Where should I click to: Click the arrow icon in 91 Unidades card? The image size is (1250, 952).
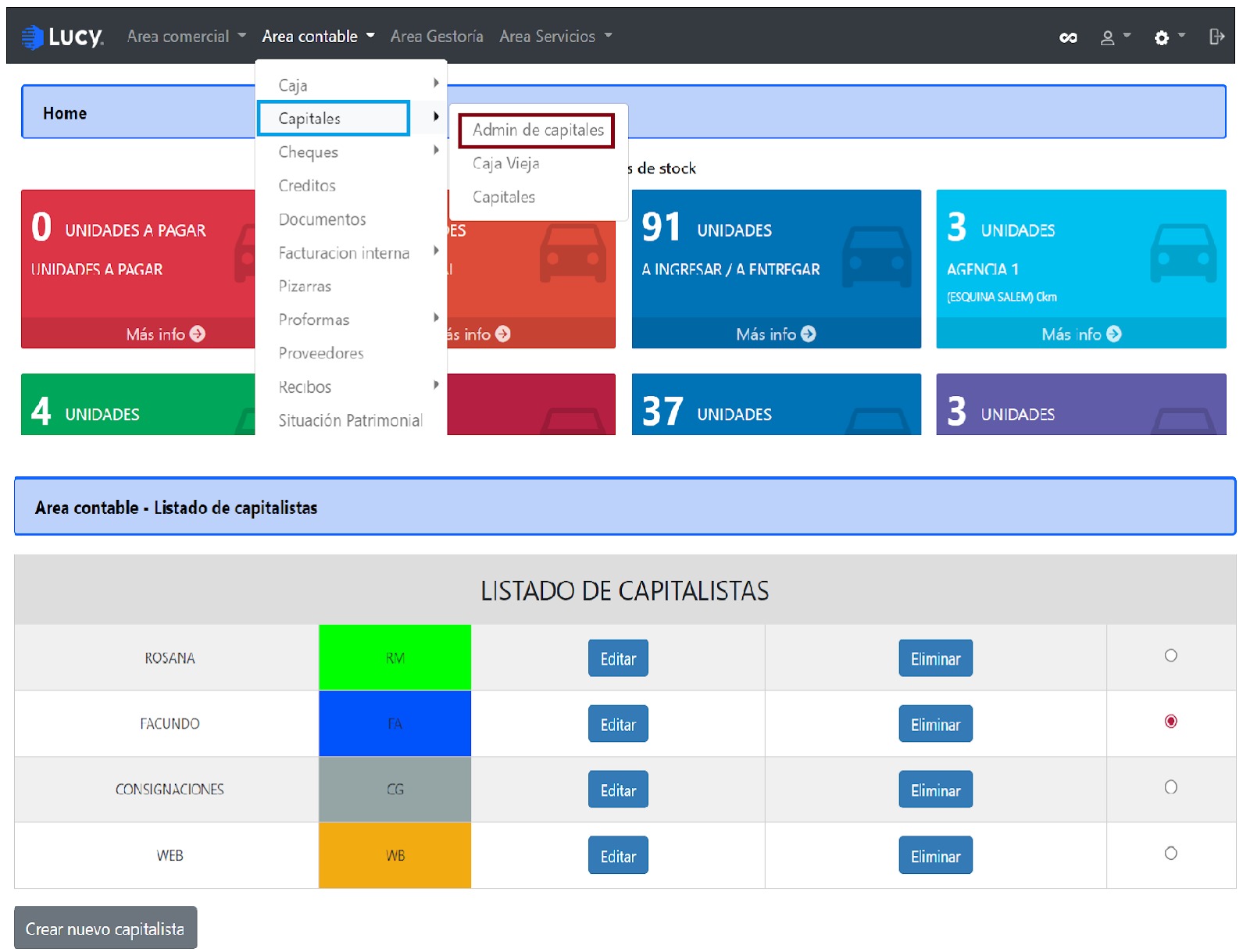809,333
